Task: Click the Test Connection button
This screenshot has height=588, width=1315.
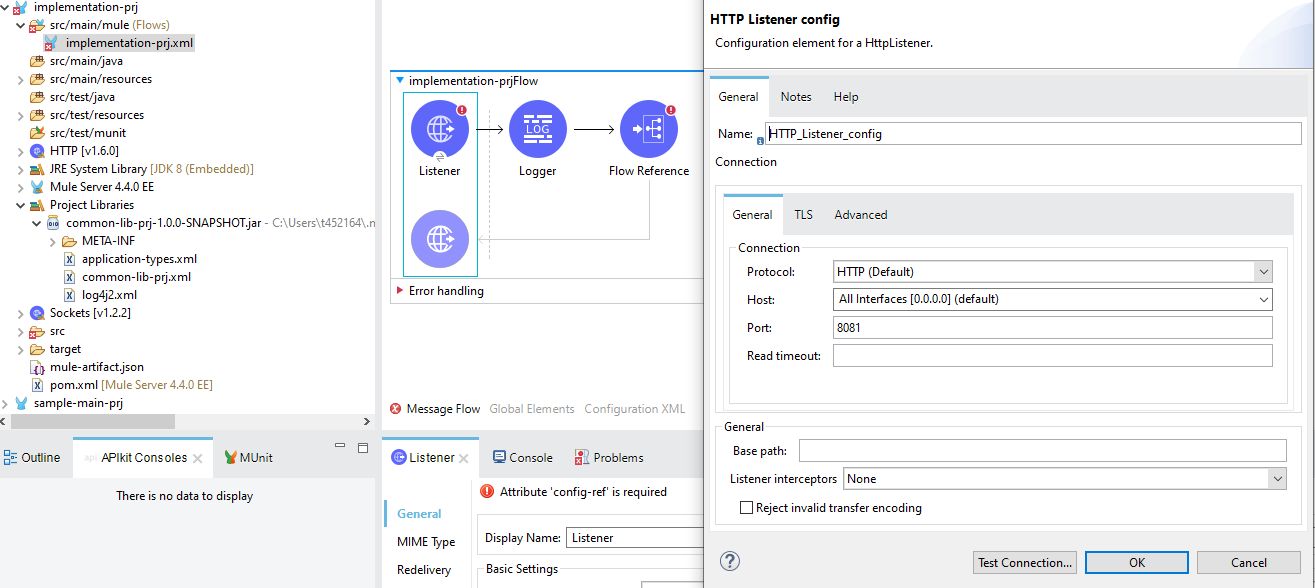Action: (1025, 563)
